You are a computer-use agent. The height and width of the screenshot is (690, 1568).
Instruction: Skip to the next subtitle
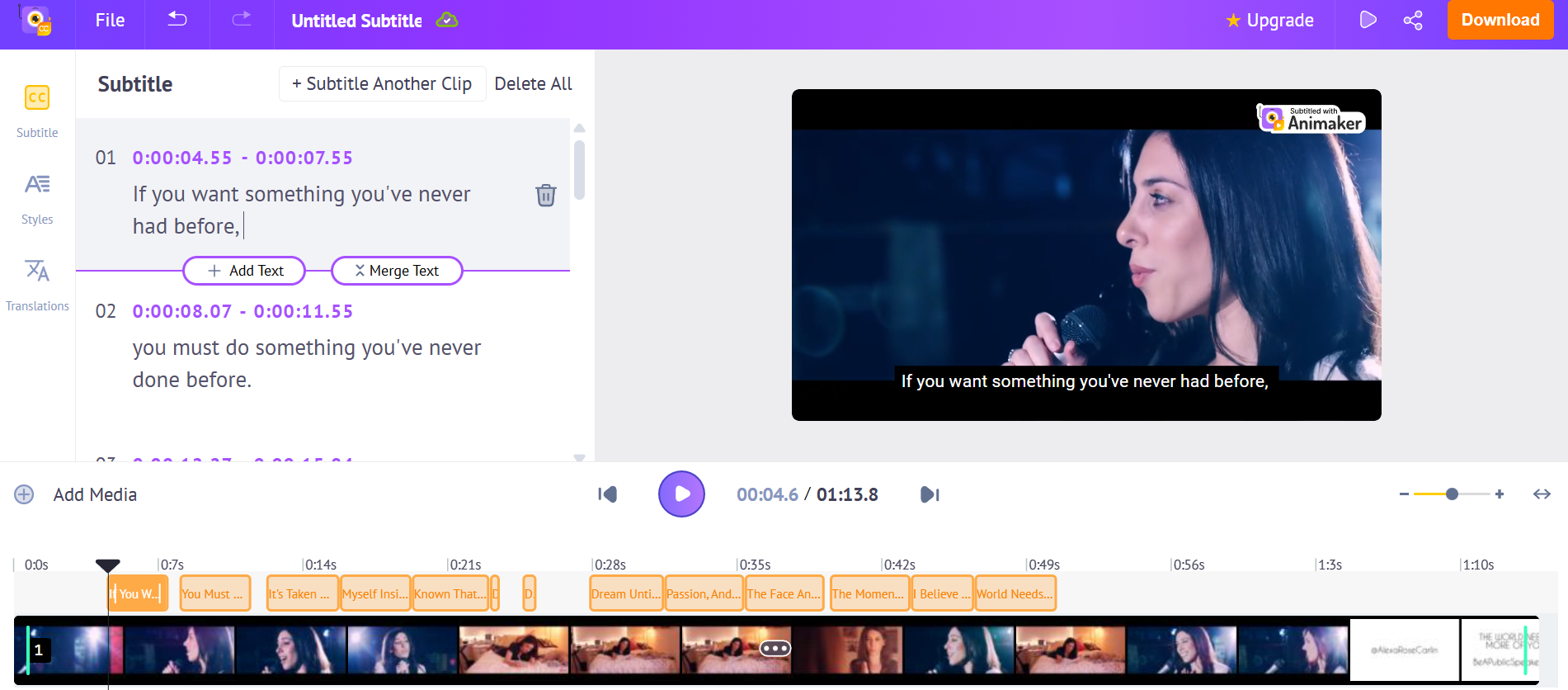(930, 494)
